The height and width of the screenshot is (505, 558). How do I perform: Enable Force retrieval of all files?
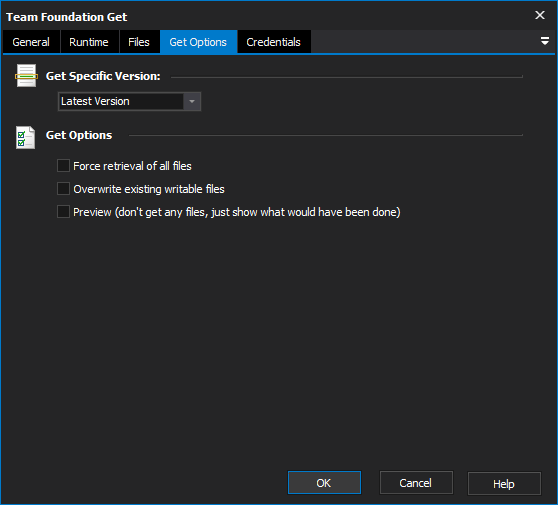coord(63,166)
